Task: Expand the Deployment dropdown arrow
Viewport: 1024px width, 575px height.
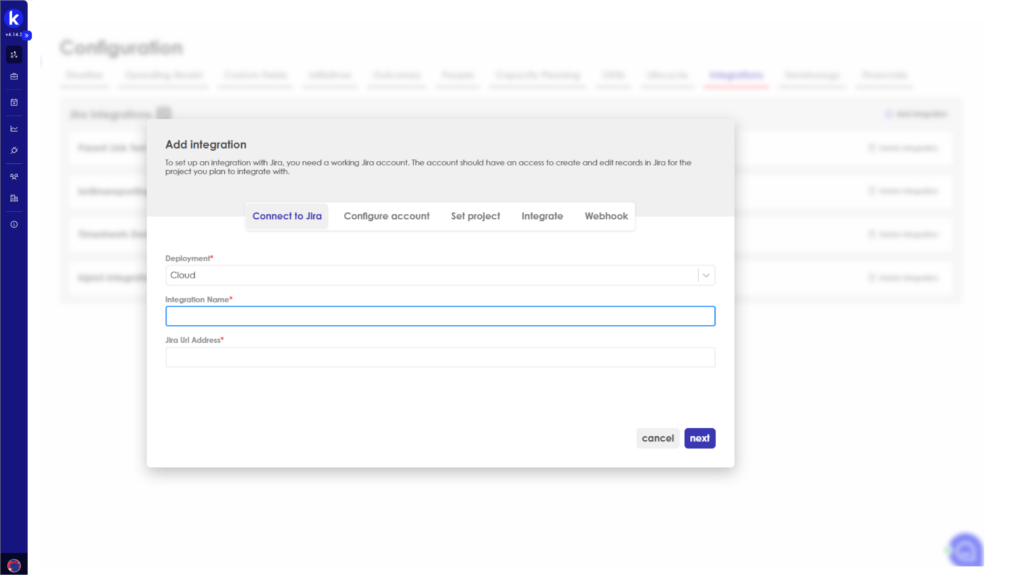Action: (x=706, y=275)
